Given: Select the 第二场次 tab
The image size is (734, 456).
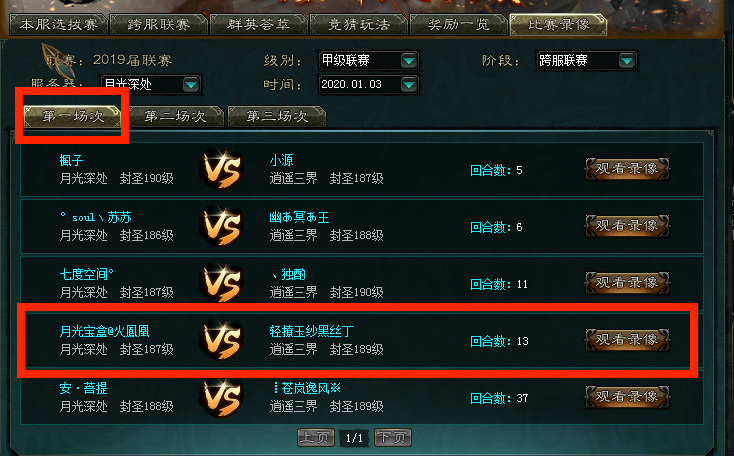Looking at the screenshot, I should coord(175,116).
